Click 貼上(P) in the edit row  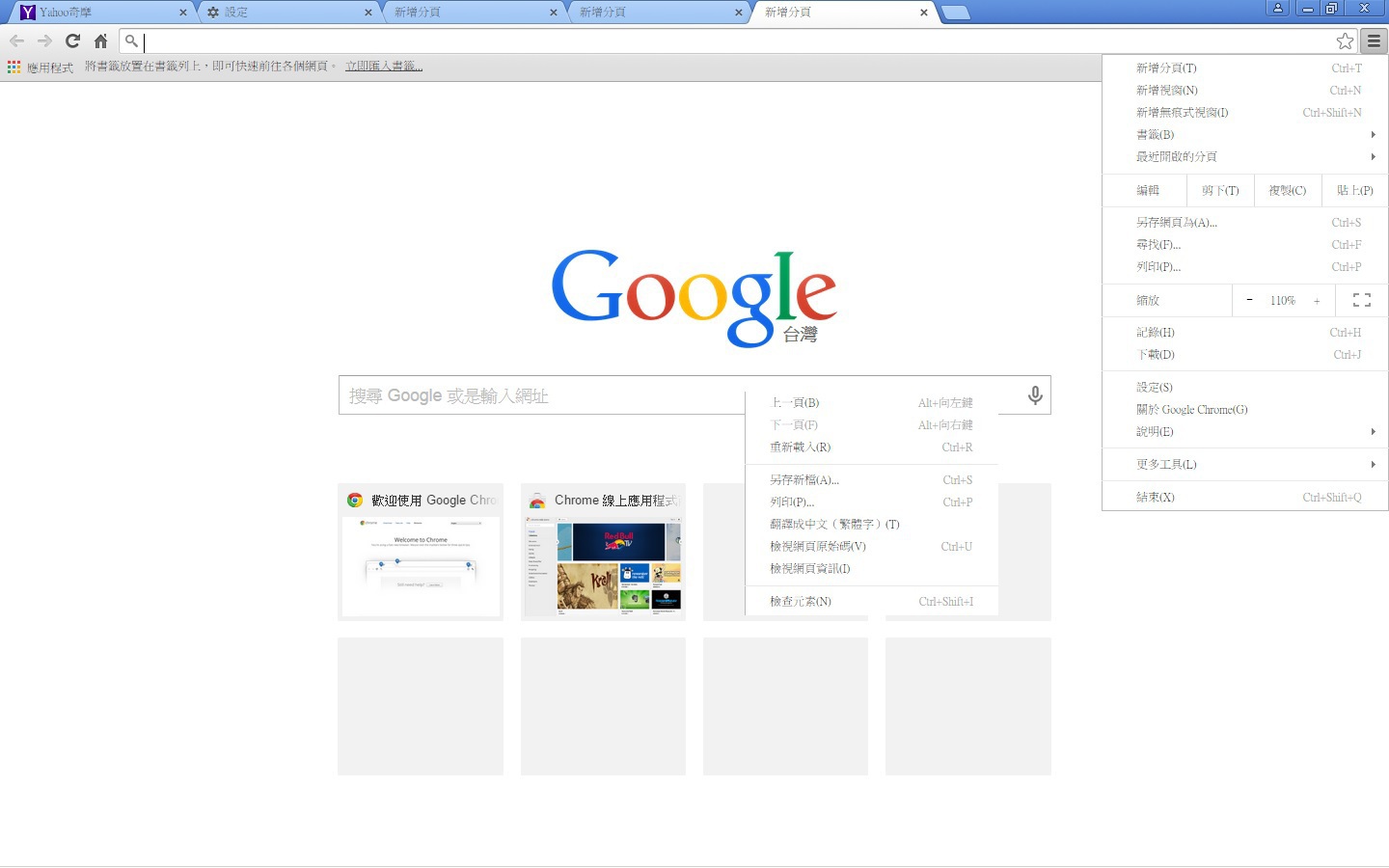(1354, 190)
